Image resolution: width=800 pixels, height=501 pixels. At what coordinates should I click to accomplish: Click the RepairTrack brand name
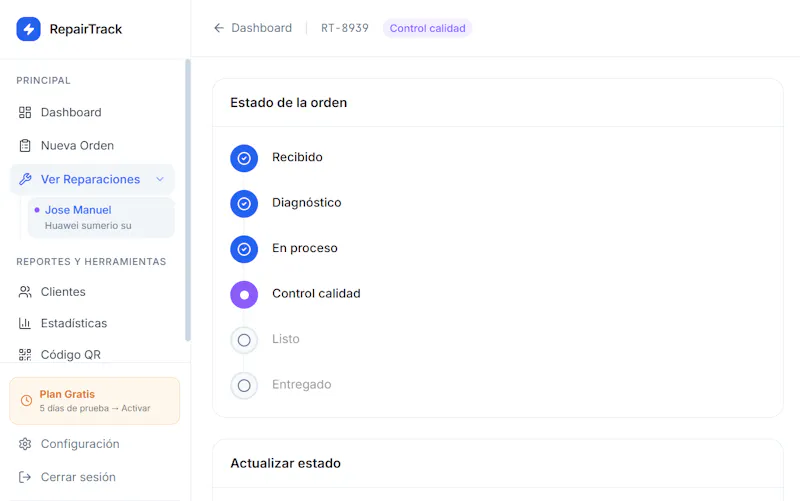[x=86, y=29]
